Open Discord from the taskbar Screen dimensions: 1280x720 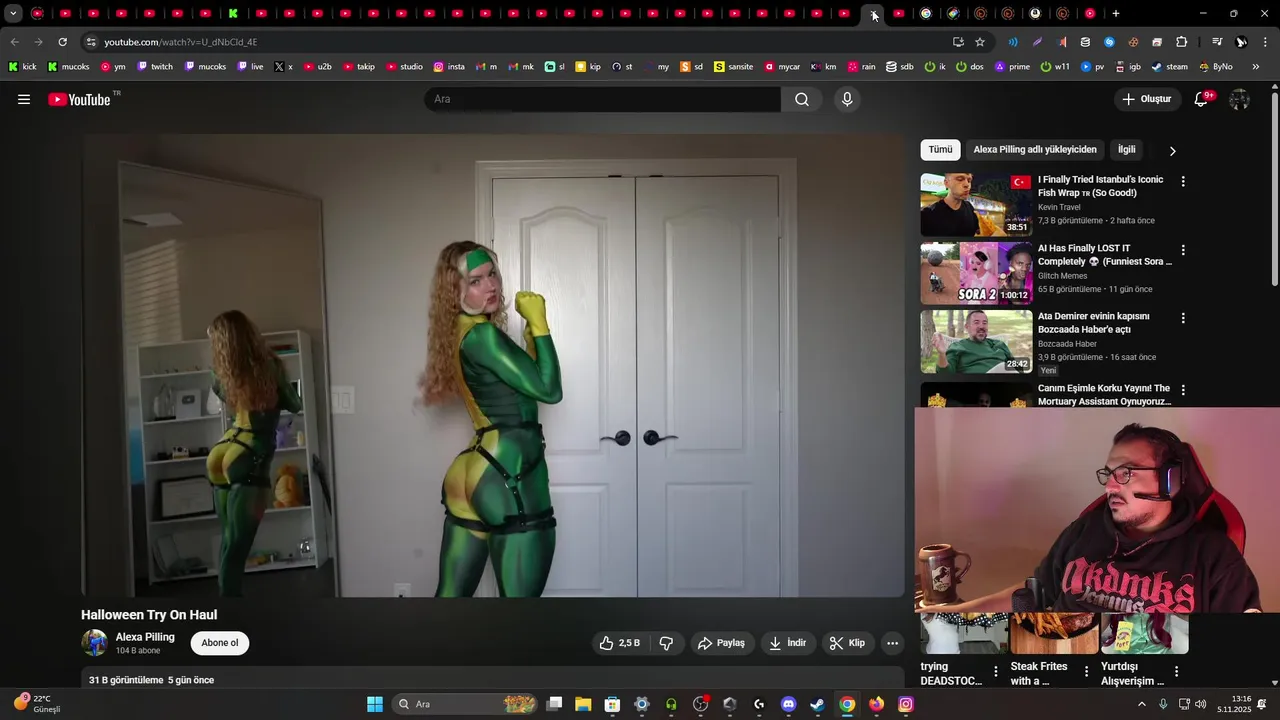(788, 704)
